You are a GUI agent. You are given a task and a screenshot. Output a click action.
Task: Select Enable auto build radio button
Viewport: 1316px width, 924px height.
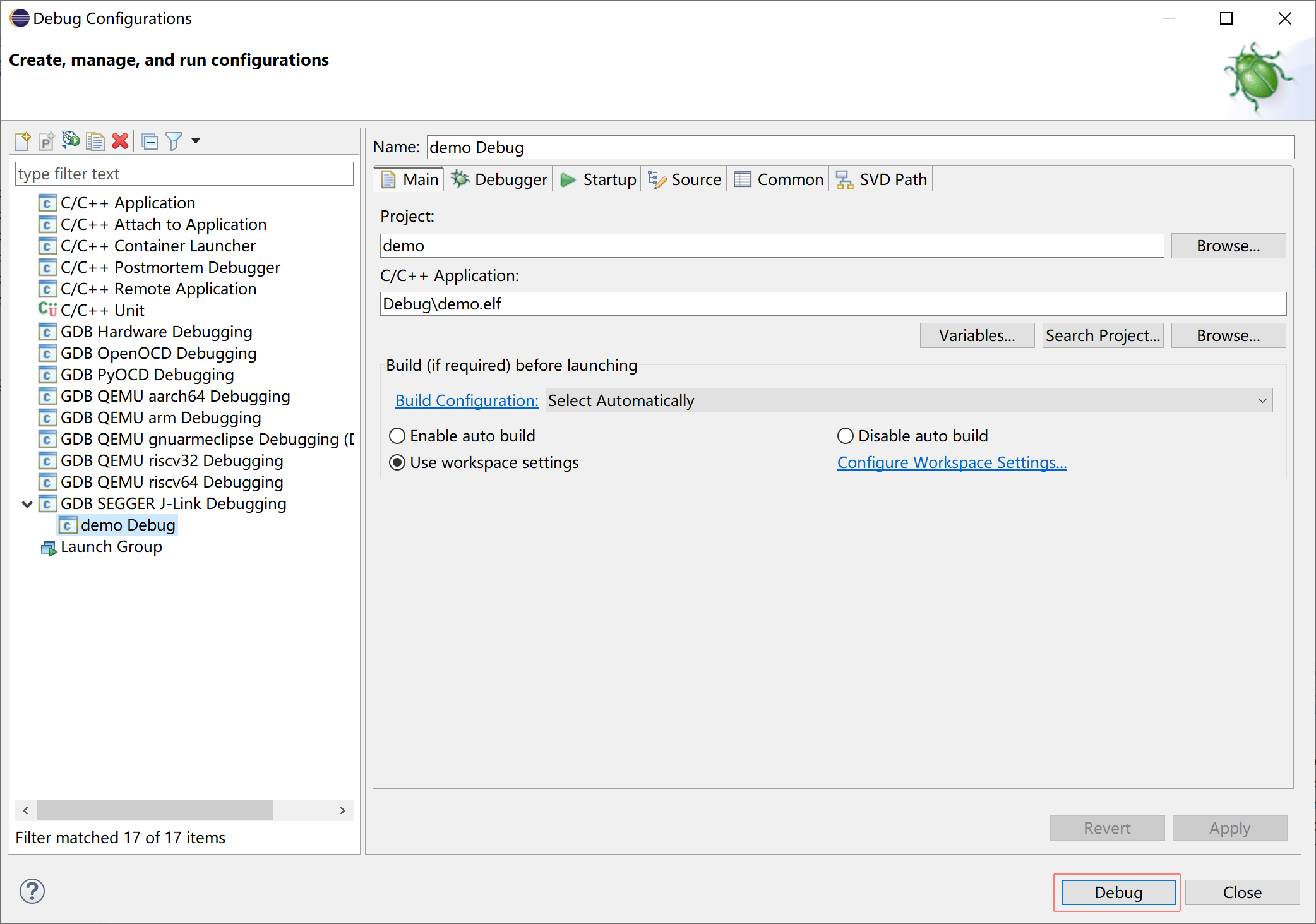(397, 436)
